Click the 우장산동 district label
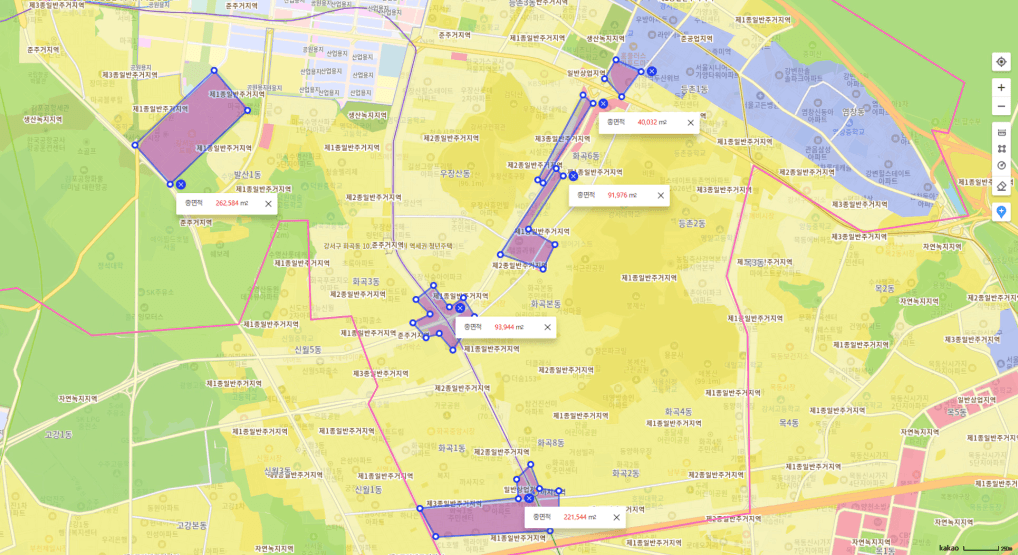Screen dimensions: 1018x555 point(454,173)
